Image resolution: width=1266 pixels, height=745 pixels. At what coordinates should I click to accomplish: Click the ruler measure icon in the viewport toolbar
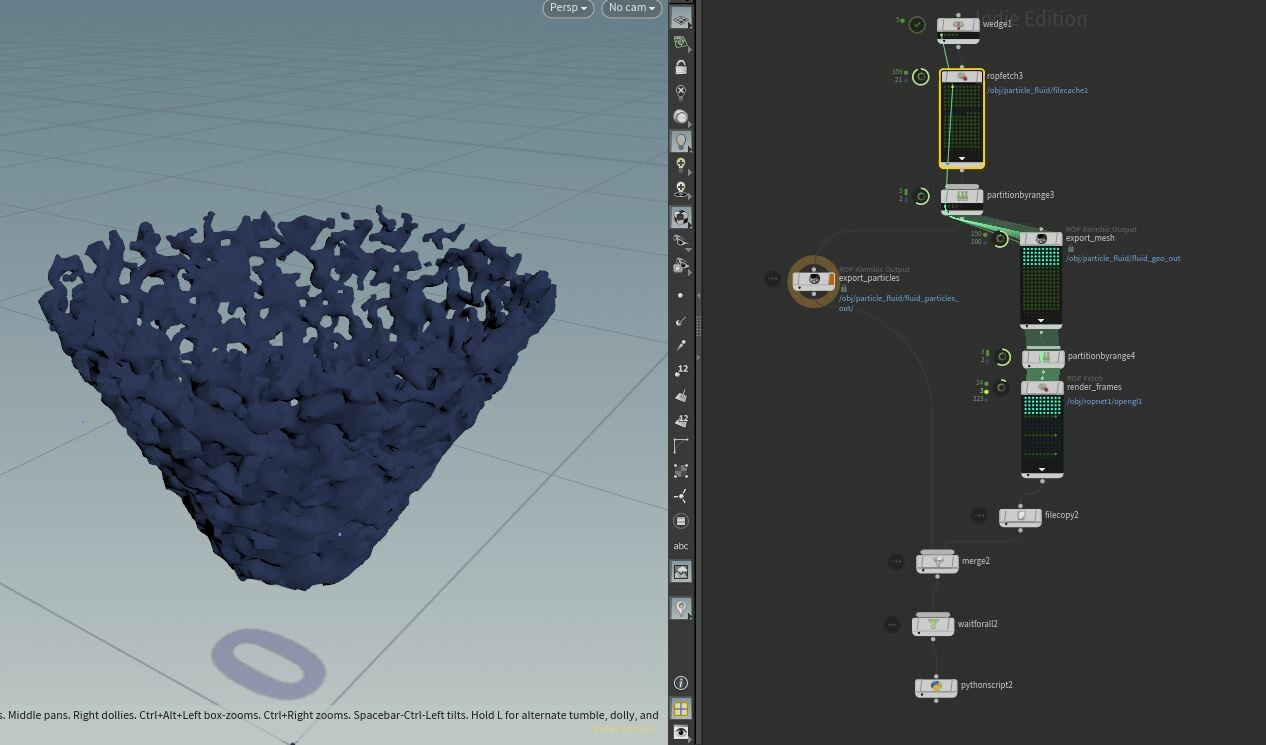(x=681, y=446)
